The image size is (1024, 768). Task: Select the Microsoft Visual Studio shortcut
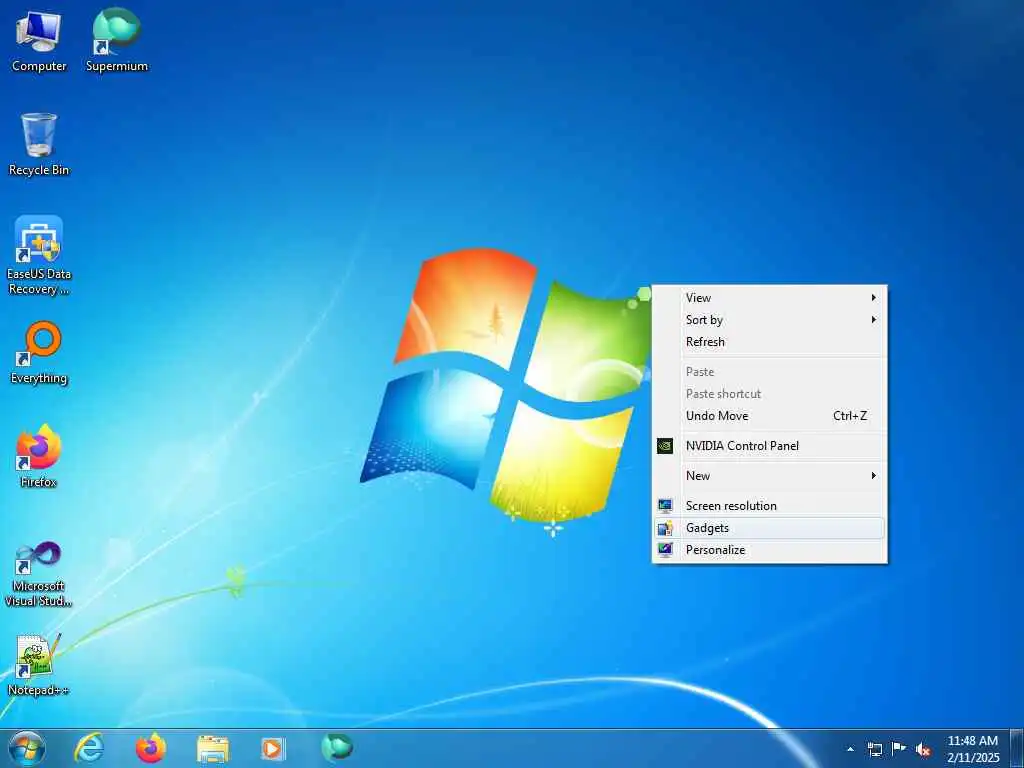39,574
